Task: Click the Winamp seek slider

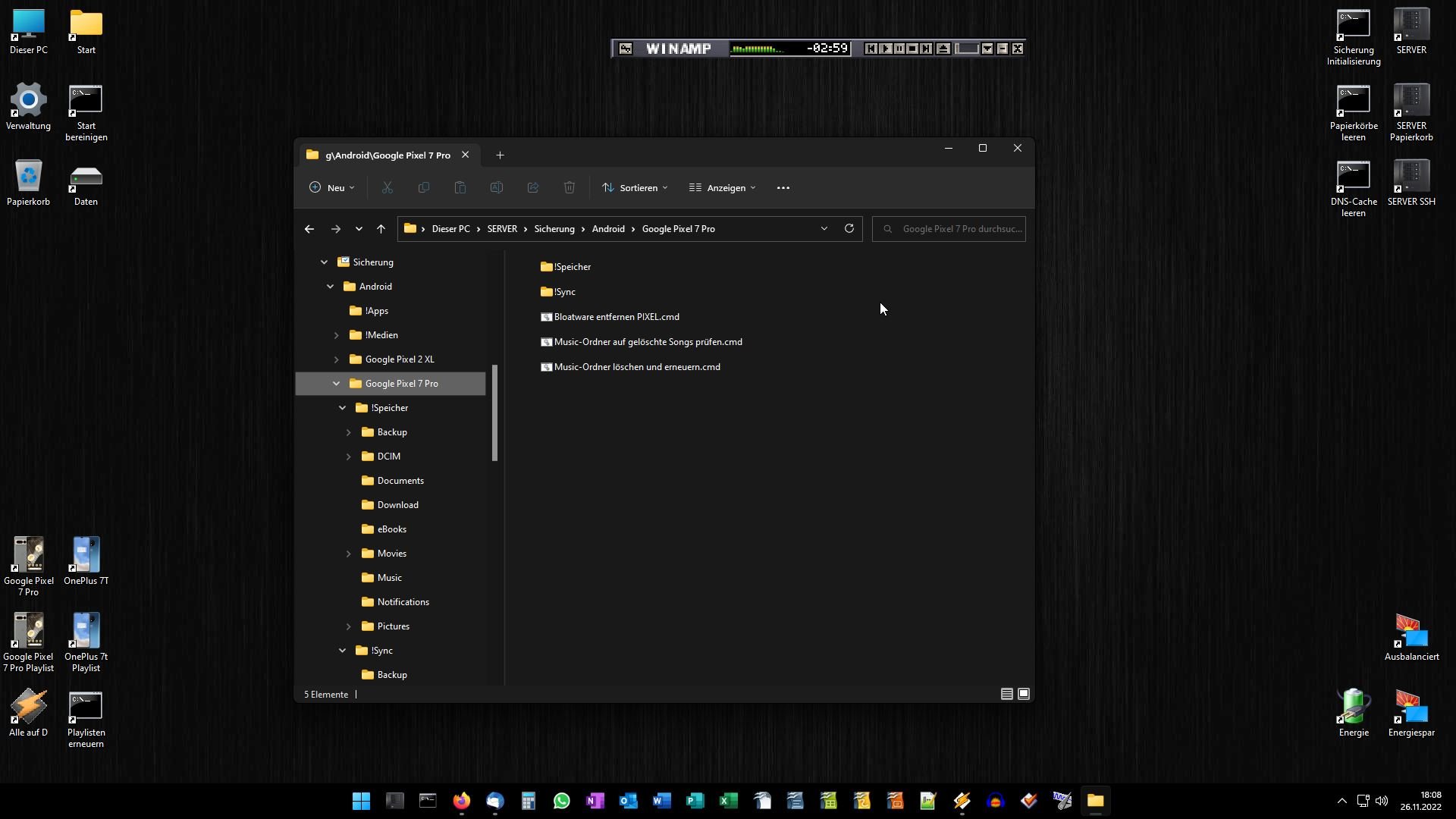Action: [x=967, y=49]
